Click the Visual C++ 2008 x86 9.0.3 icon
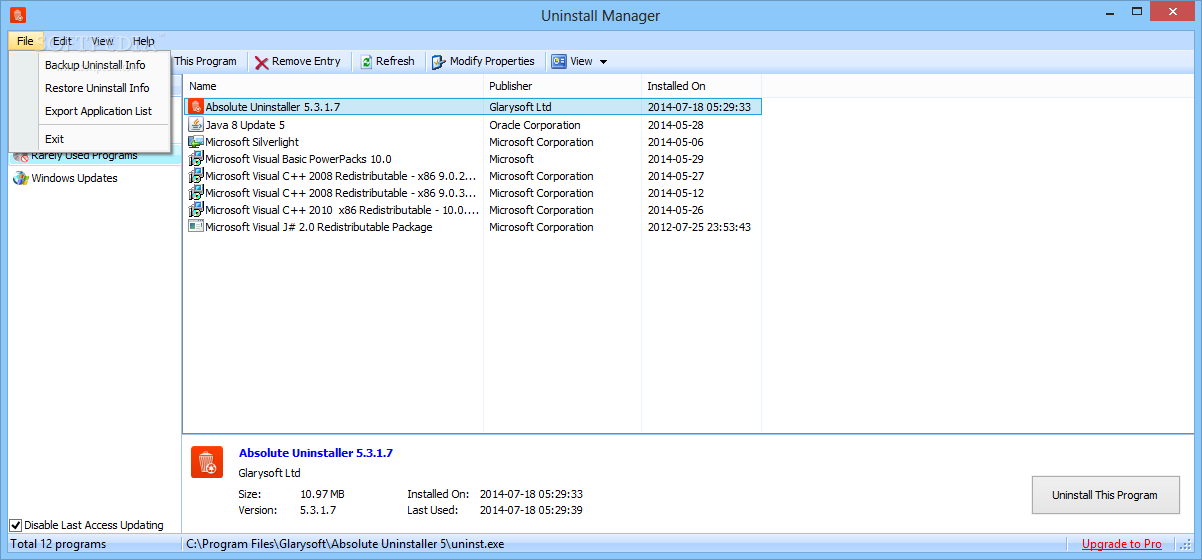 196,193
